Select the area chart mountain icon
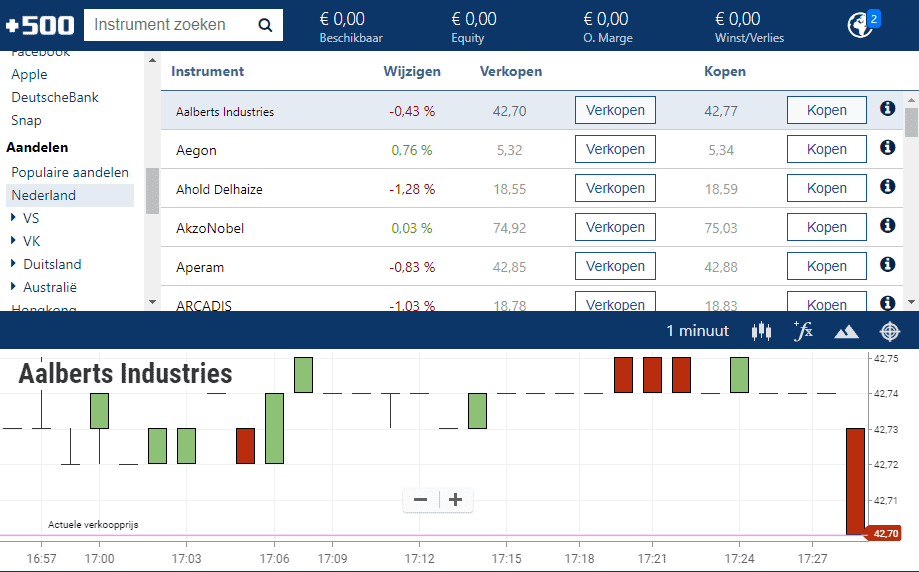This screenshot has width=919, height=572. pos(846,331)
